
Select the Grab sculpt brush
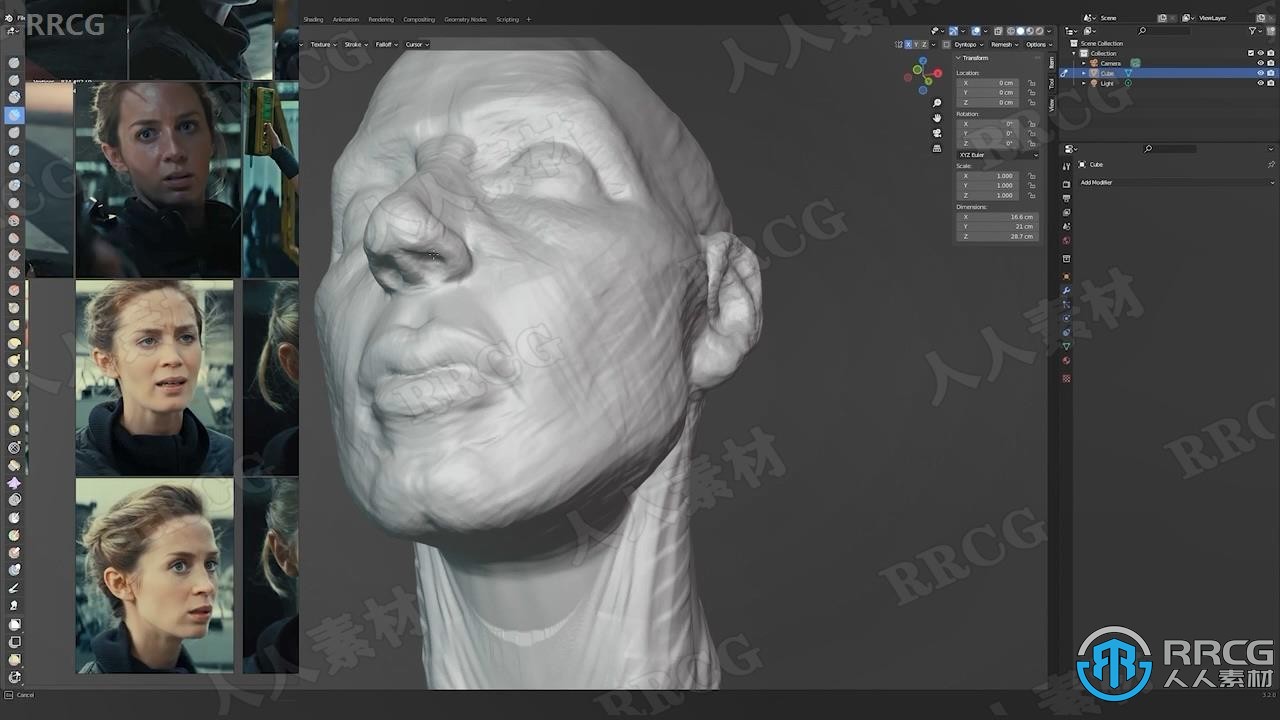pos(14,325)
